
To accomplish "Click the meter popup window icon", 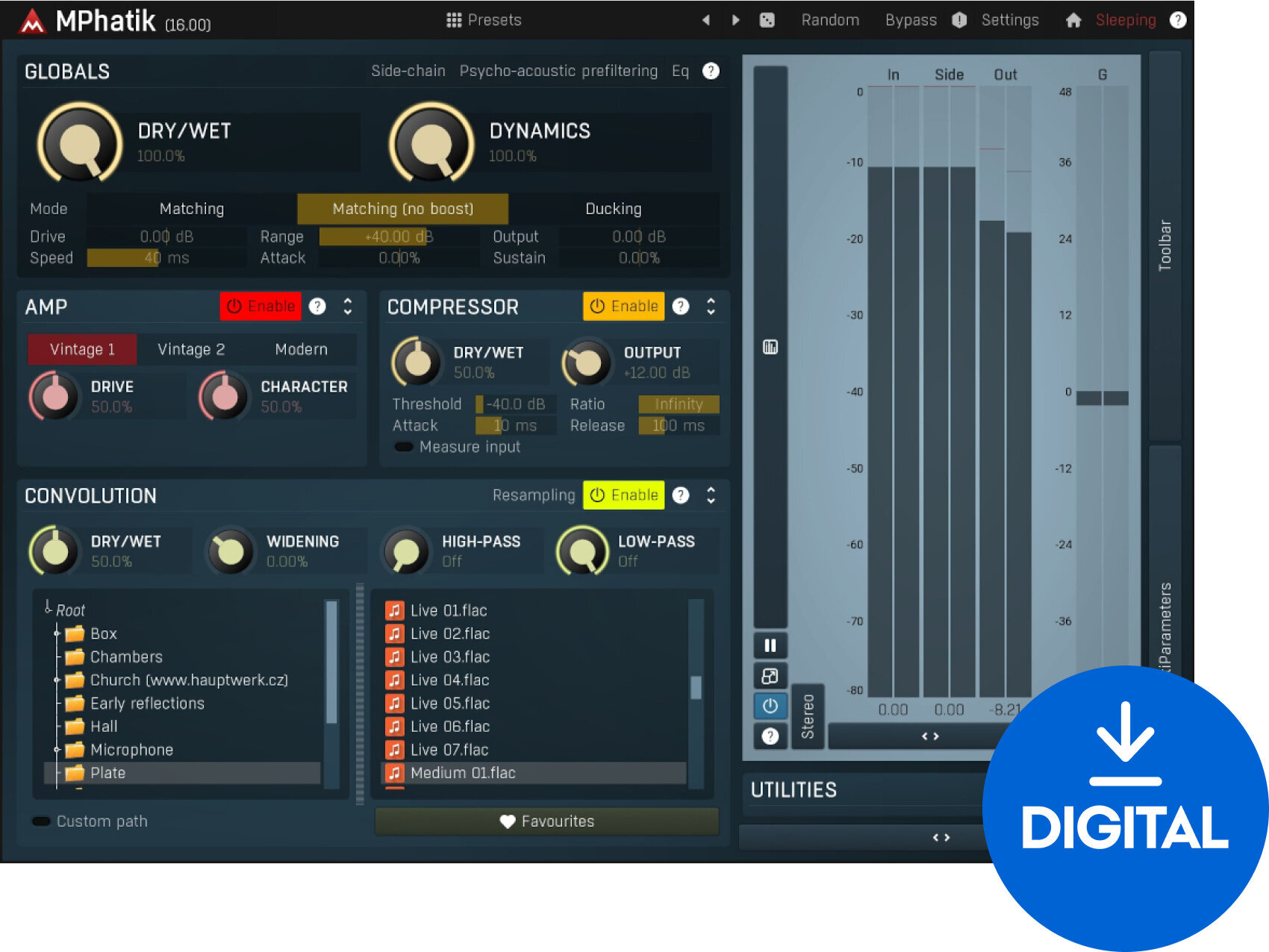I will click(770, 676).
